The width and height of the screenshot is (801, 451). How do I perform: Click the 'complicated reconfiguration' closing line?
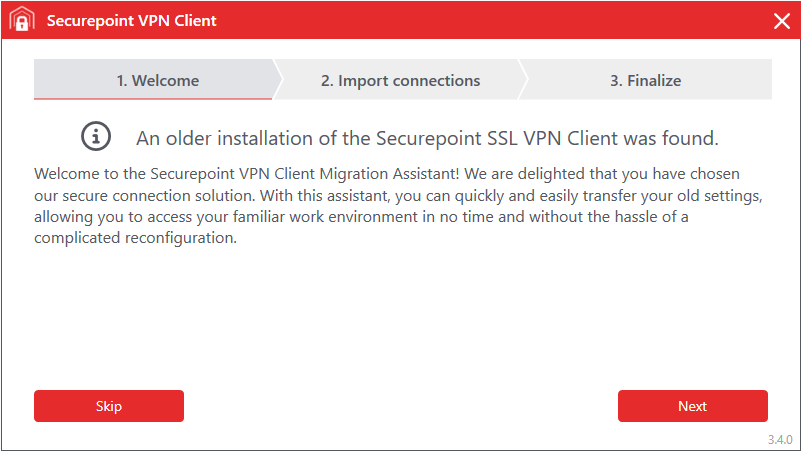click(x=135, y=238)
